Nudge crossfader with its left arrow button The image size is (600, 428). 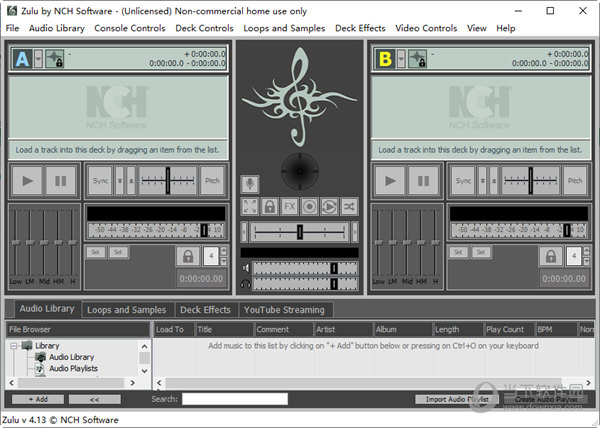244,232
